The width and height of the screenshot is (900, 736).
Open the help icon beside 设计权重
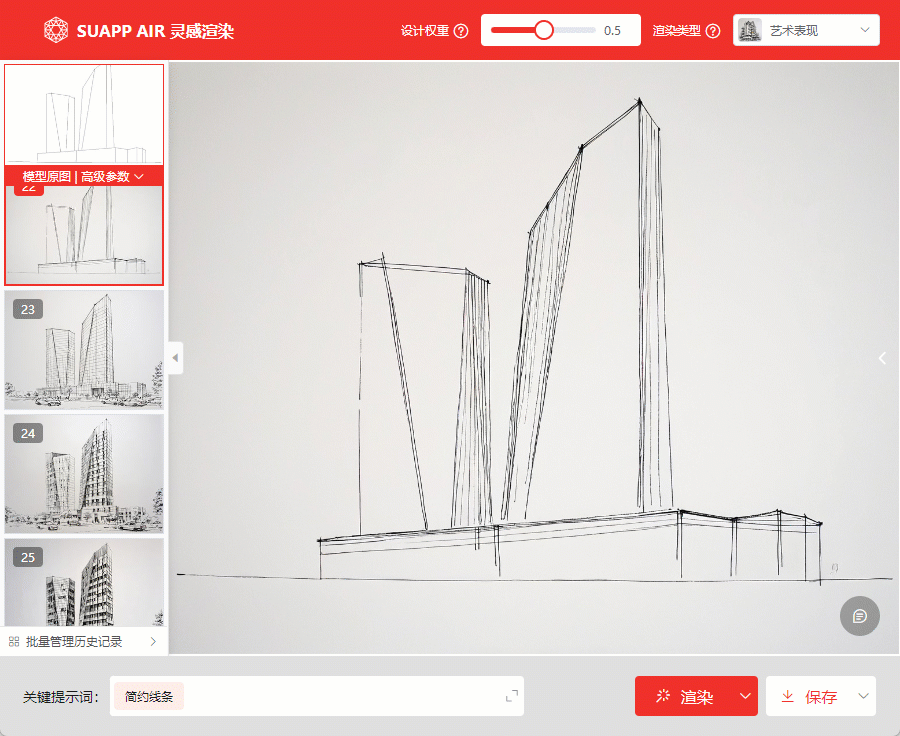[461, 31]
